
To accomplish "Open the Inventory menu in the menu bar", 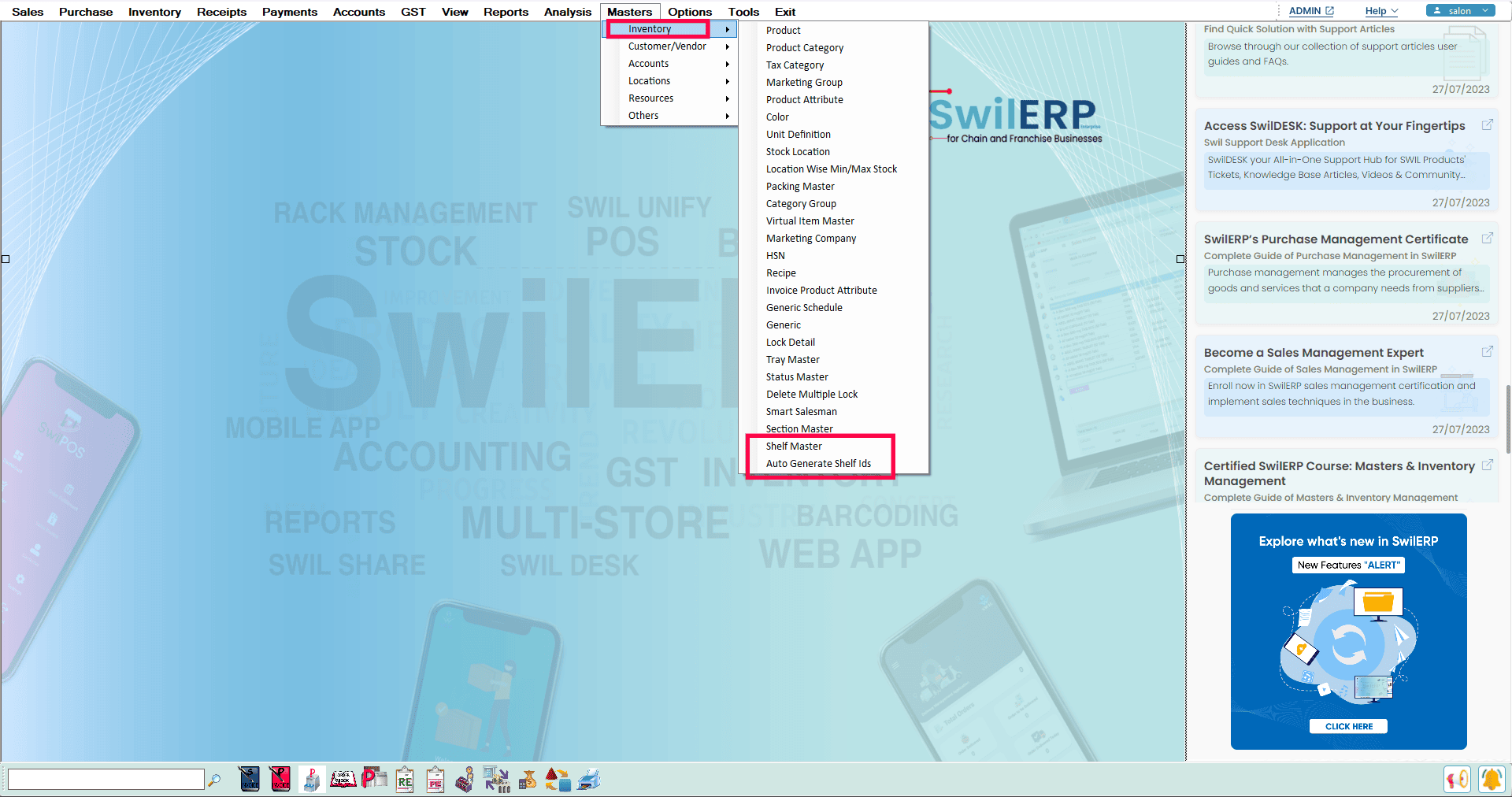I will point(154,12).
